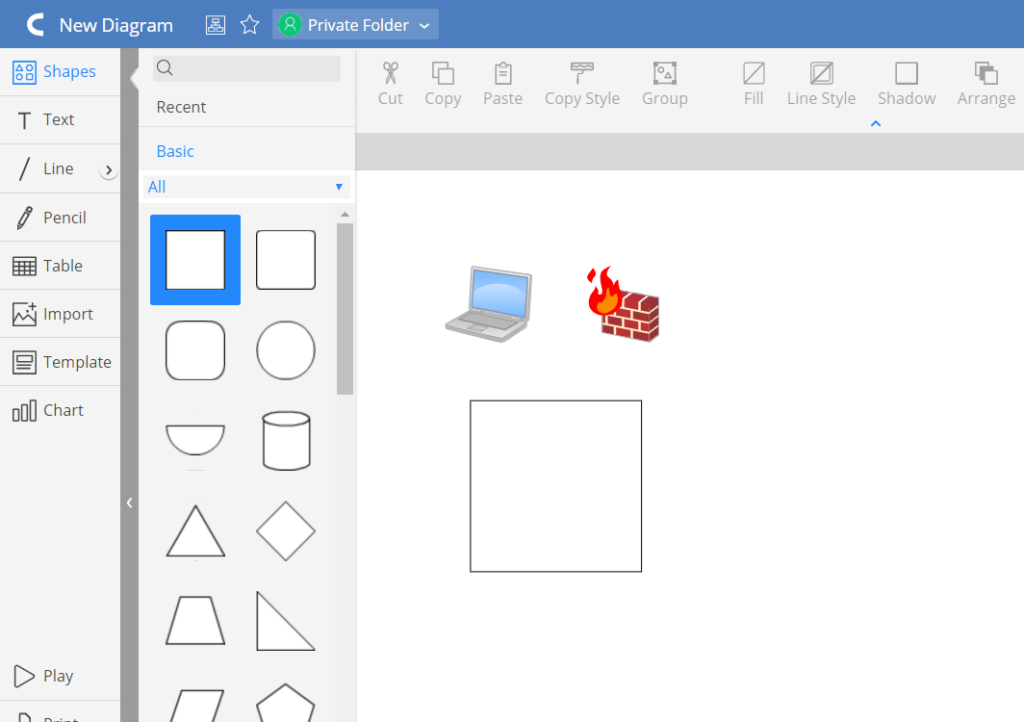This screenshot has width=1024, height=722.
Task: Expand the All shapes filter dropdown
Action: click(247, 187)
